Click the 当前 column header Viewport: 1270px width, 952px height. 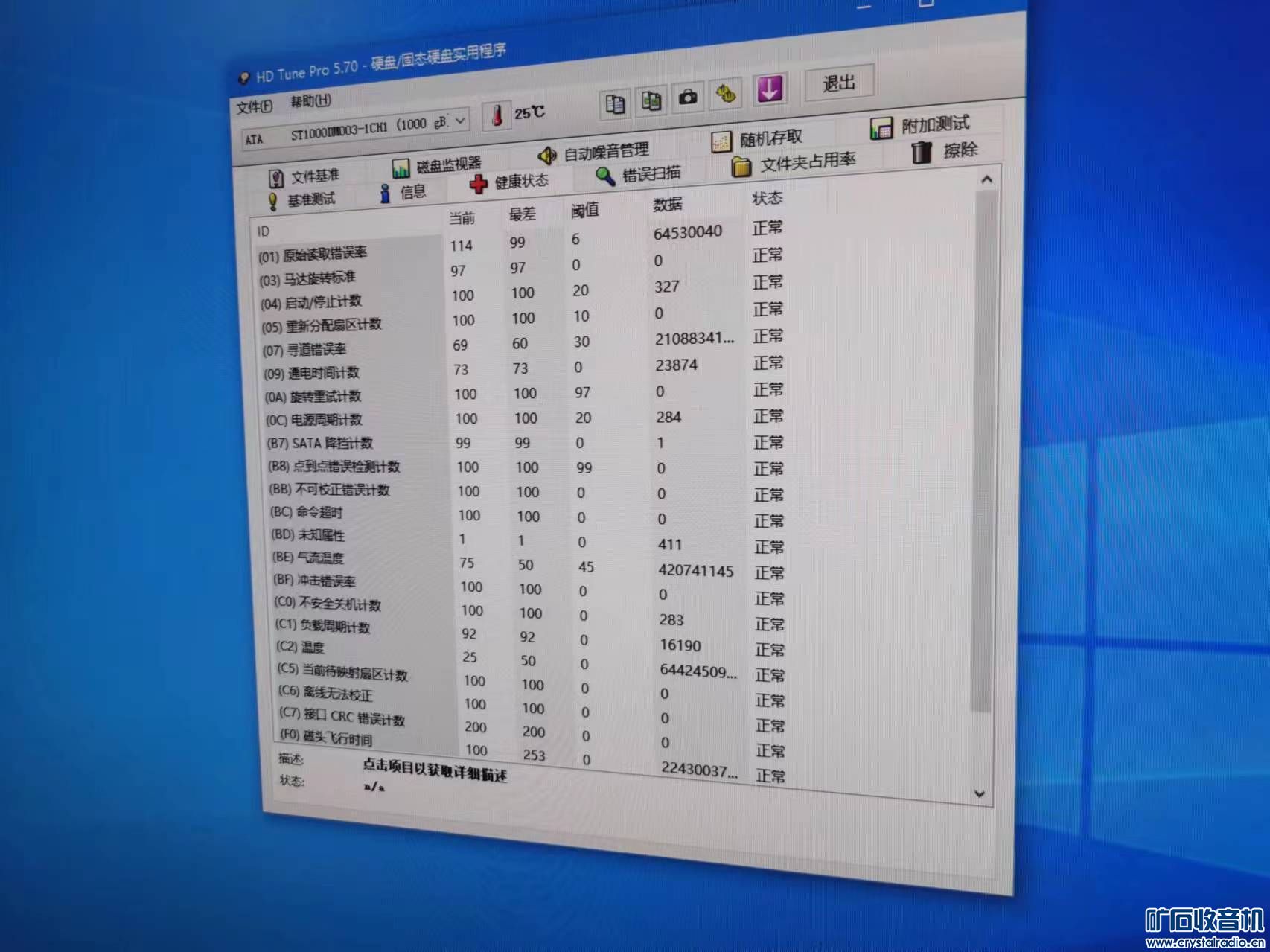click(462, 218)
